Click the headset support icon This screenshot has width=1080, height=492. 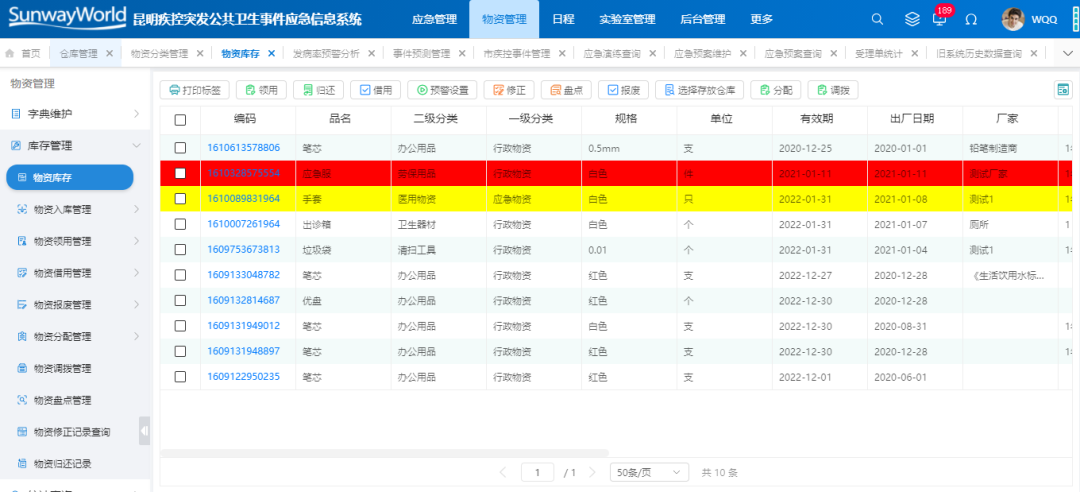(x=970, y=19)
